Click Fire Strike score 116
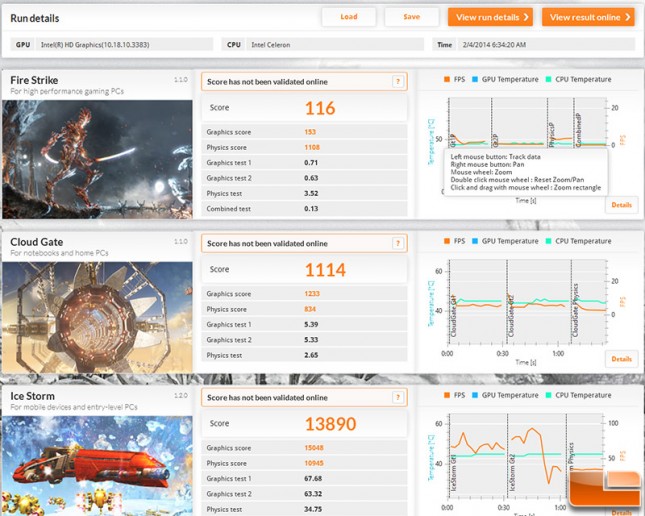The height and width of the screenshot is (516, 645). click(320, 108)
